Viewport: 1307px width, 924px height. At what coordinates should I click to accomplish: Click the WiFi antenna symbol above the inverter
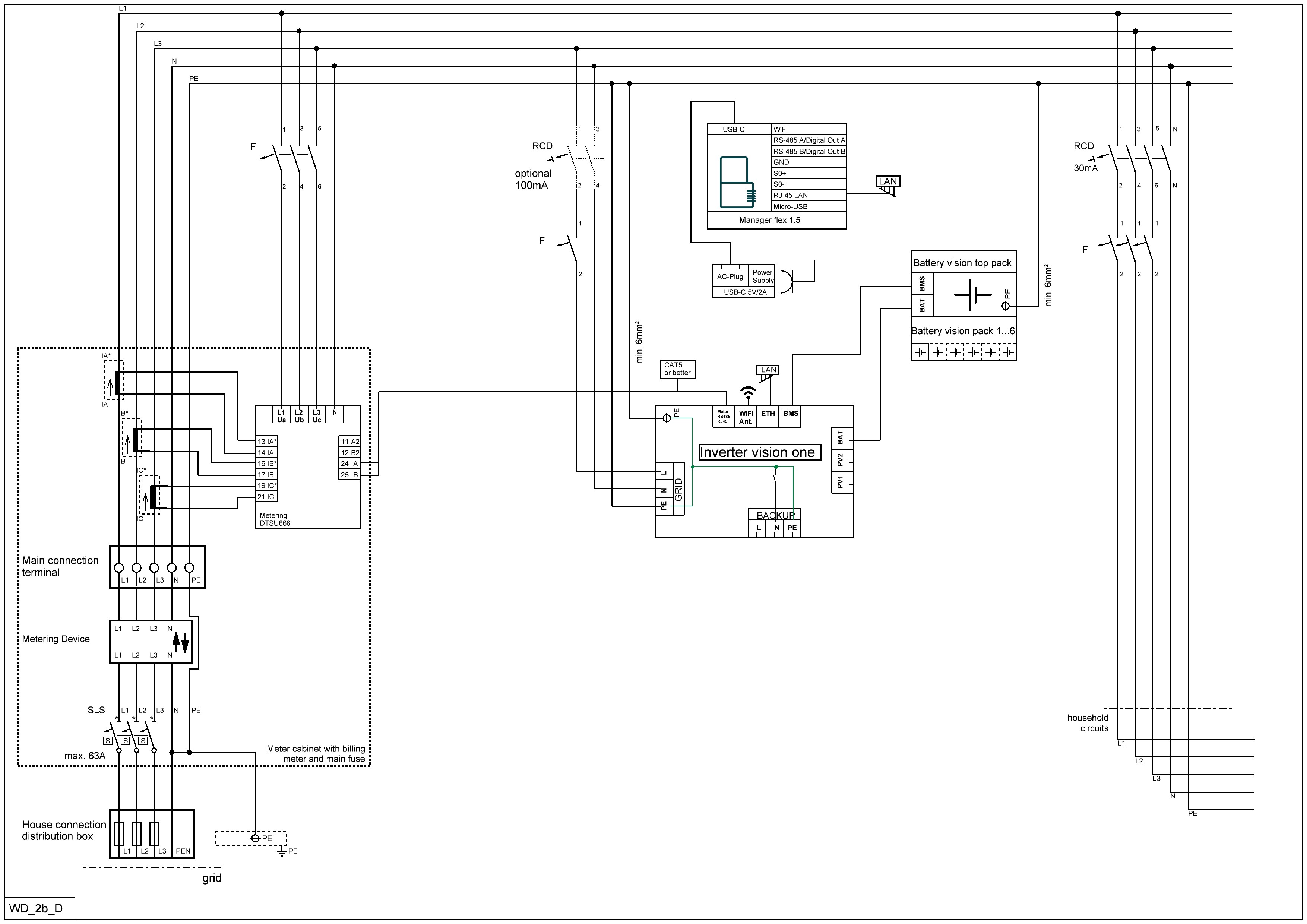(747, 392)
